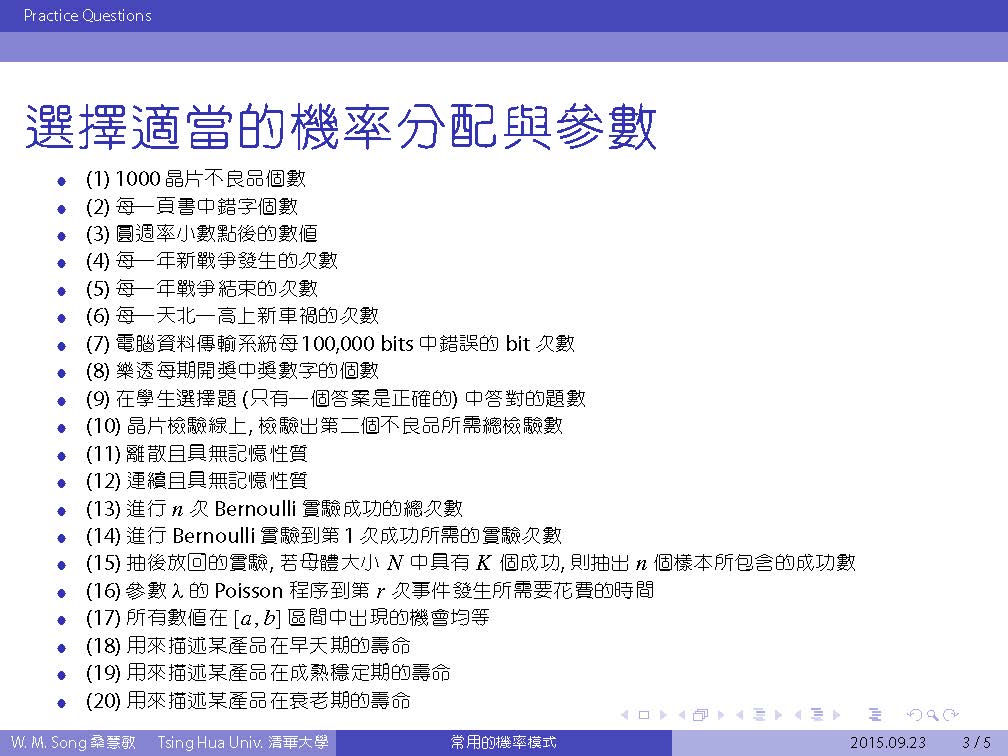The width and height of the screenshot is (1008, 756).
Task: Click the slide heading 選擇適當的機率分配與參數
Action: [340, 128]
